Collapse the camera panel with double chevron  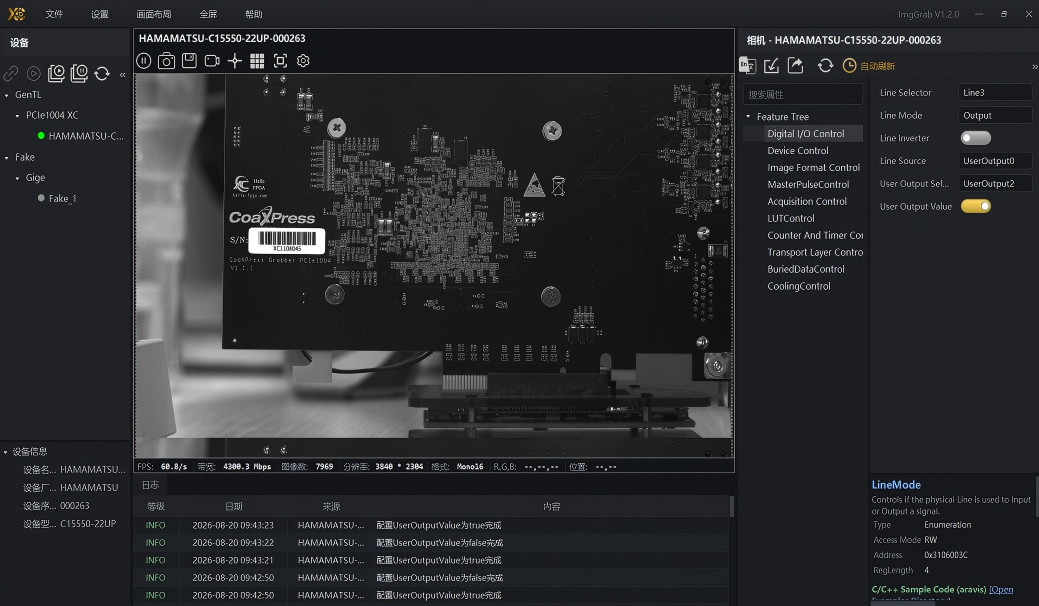tap(1034, 66)
